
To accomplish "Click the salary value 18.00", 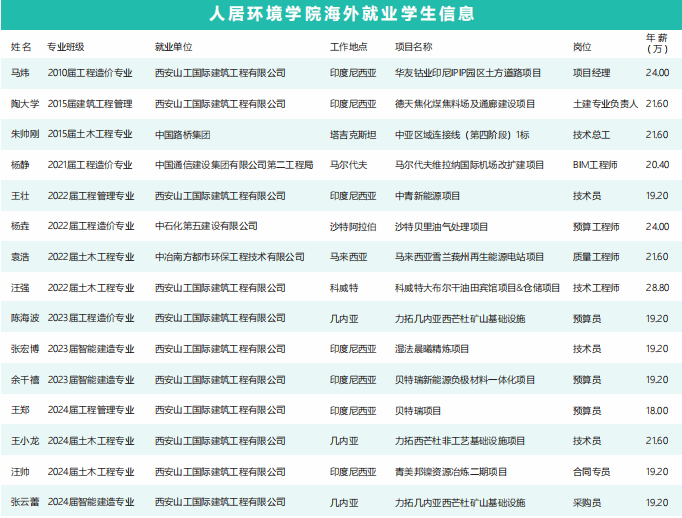I will (657, 410).
